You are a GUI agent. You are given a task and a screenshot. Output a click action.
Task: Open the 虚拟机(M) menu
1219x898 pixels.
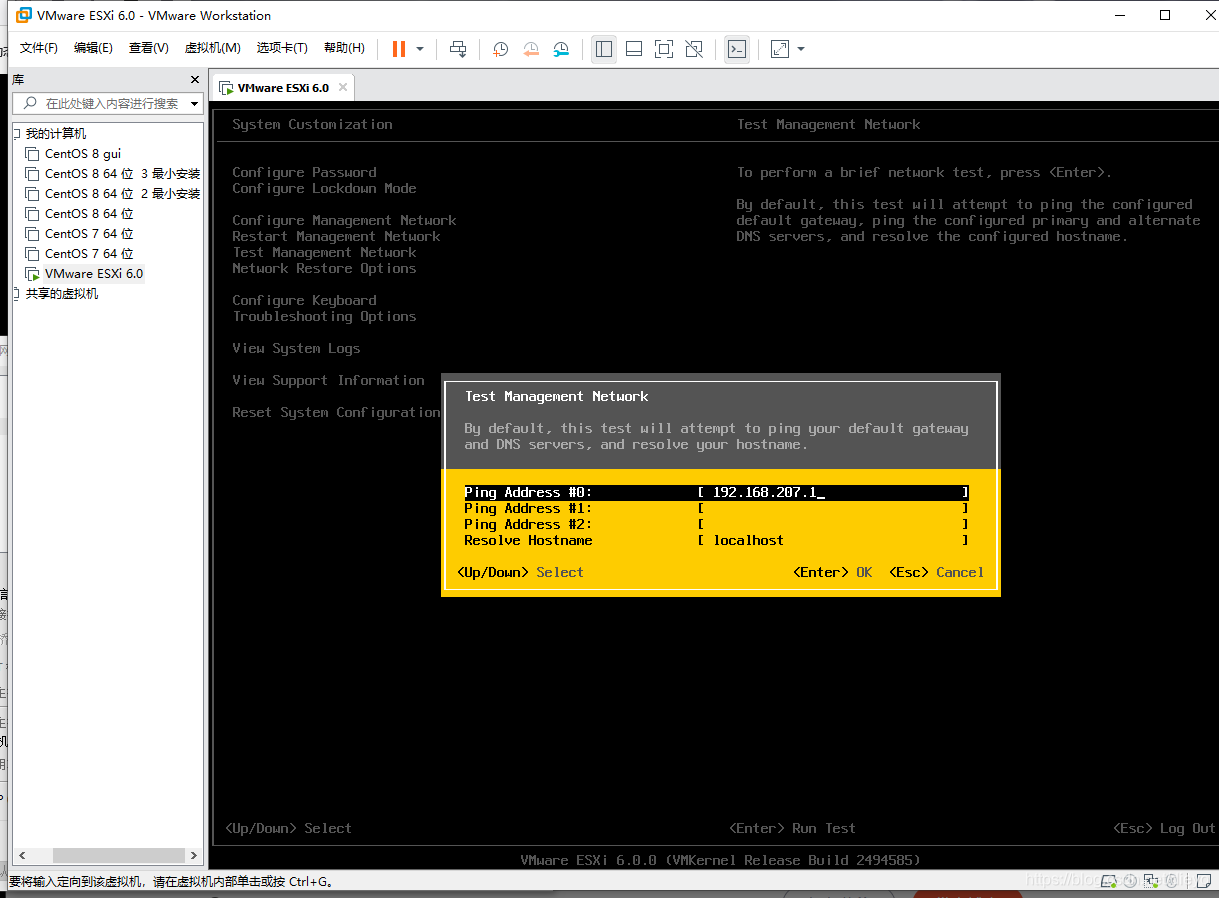tap(212, 48)
